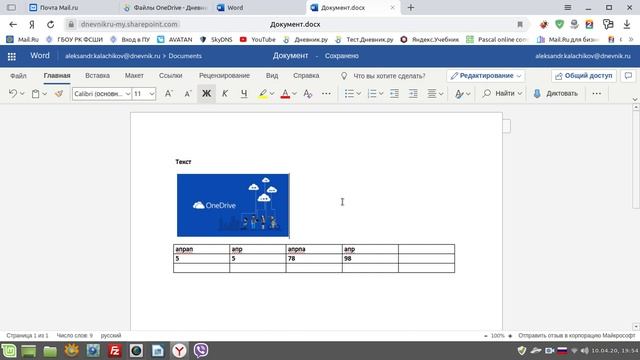Image resolution: width=640 pixels, height=360 pixels.
Task: Open Дневник.ру bookmark
Action: (x=305, y=40)
